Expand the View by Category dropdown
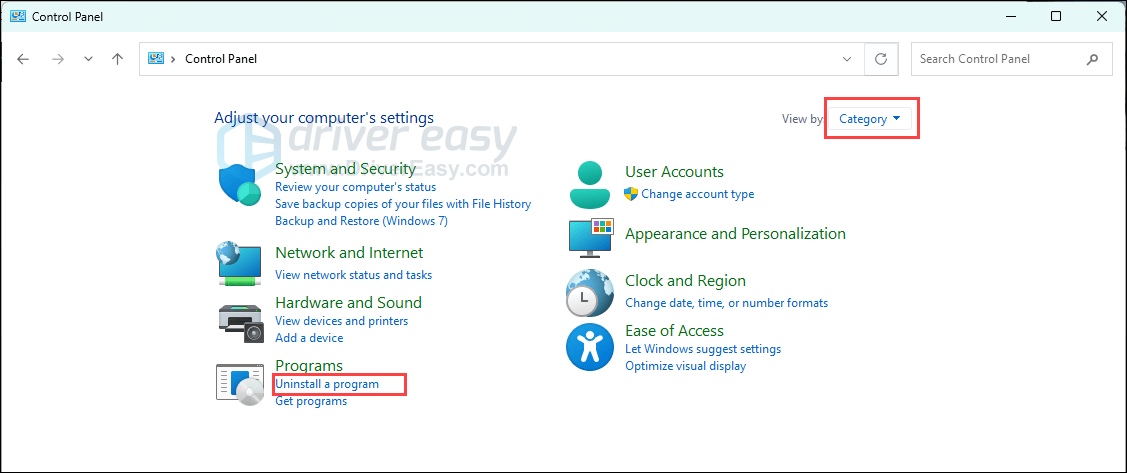 [x=869, y=119]
